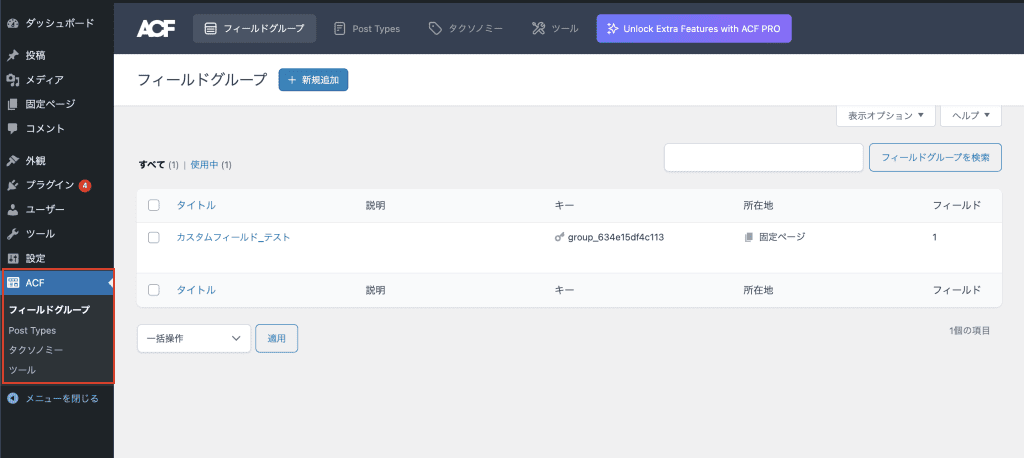Open プラグイン in the sidebar

point(50,186)
